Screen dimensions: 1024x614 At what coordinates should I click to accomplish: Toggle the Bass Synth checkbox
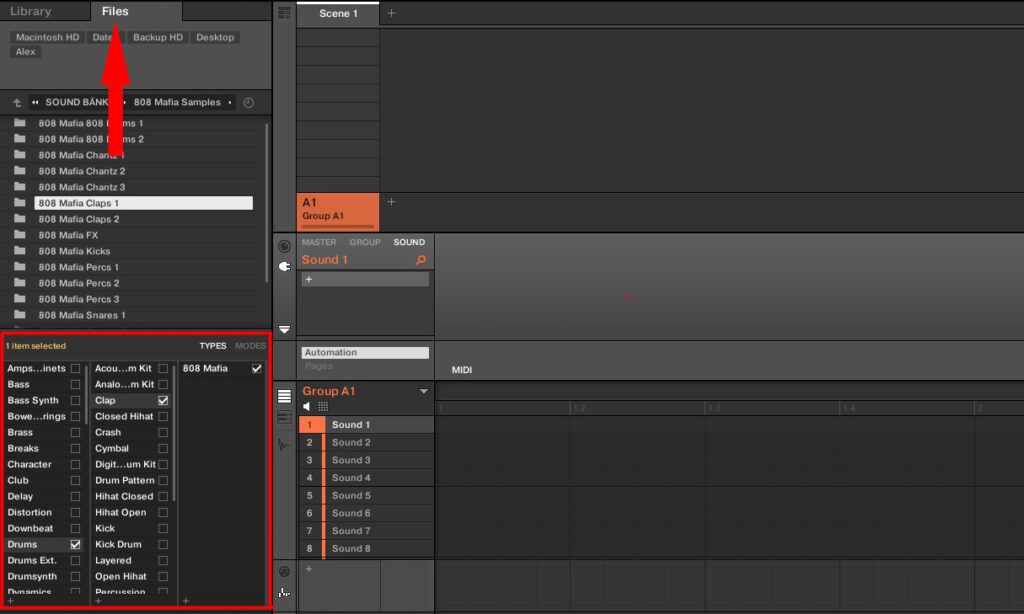tap(75, 400)
